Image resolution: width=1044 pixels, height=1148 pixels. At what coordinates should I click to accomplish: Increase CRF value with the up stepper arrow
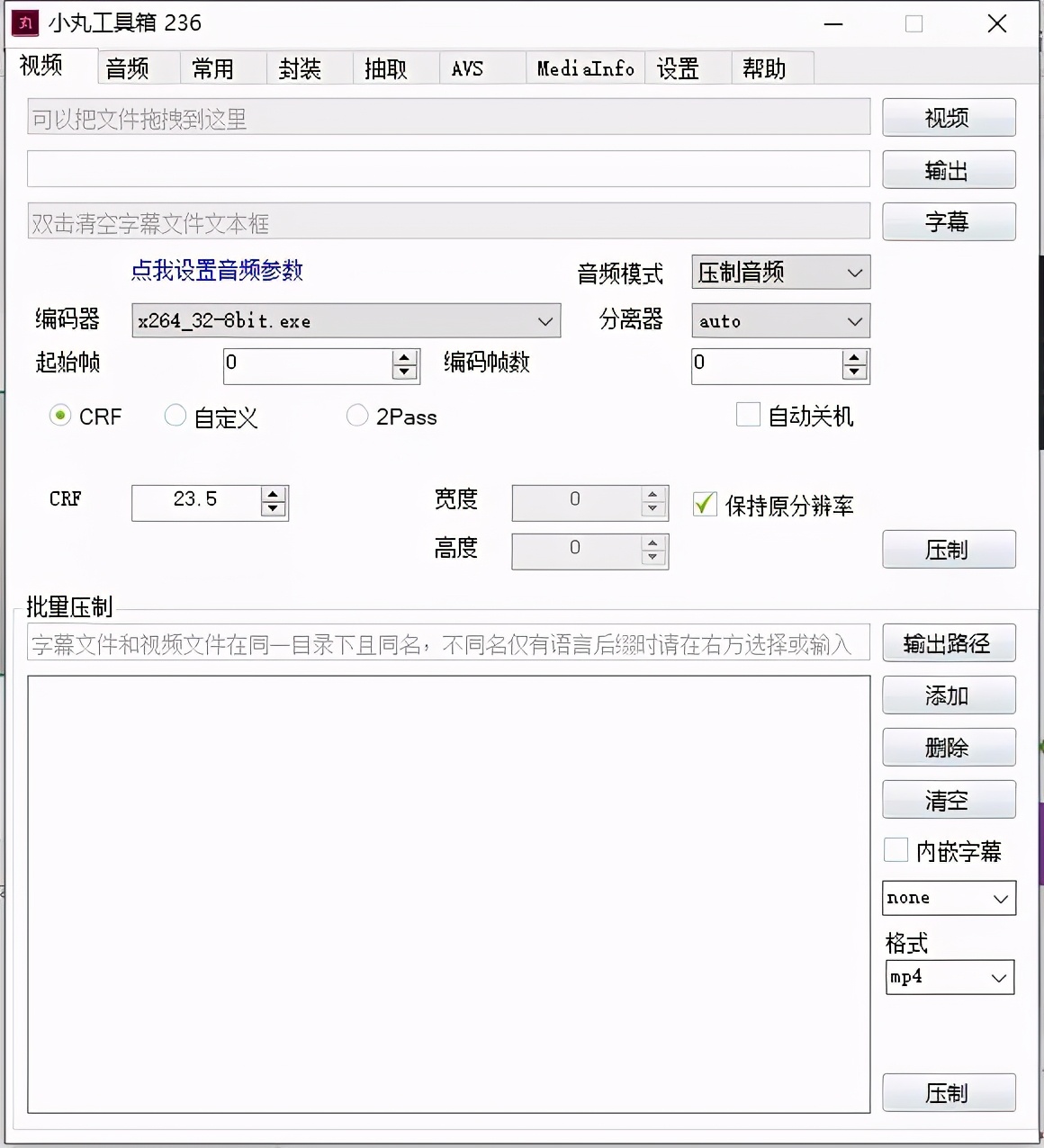point(273,495)
